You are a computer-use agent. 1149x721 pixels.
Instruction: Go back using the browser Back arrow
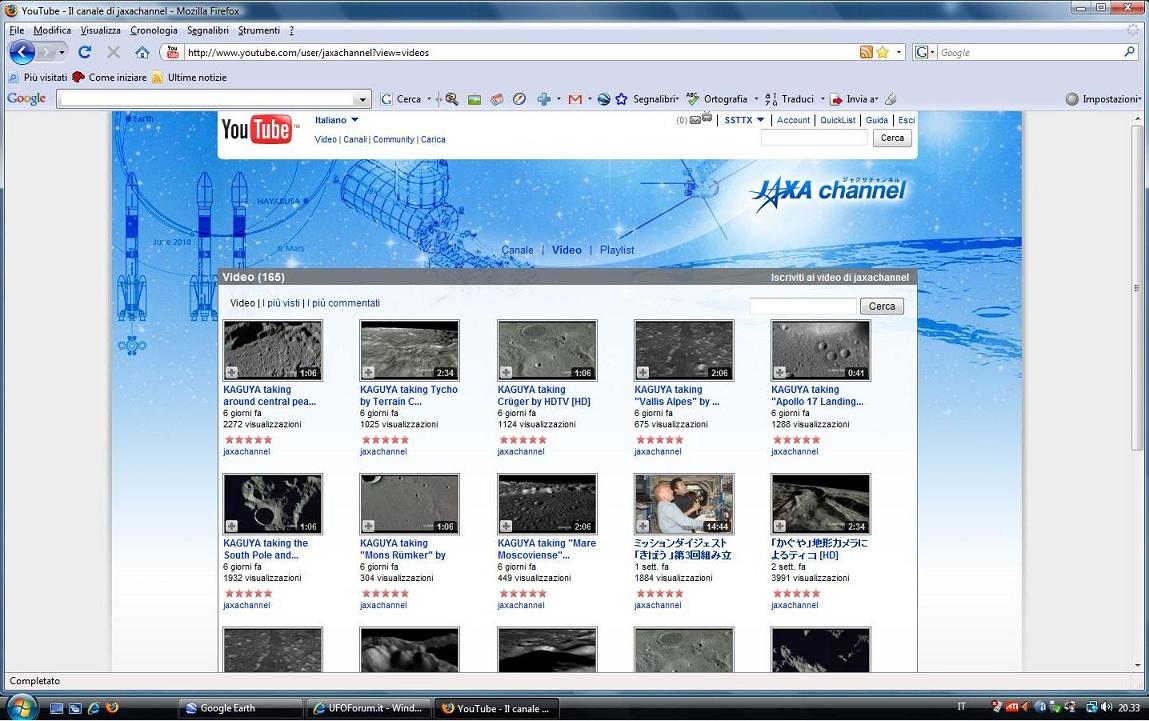pos(22,52)
